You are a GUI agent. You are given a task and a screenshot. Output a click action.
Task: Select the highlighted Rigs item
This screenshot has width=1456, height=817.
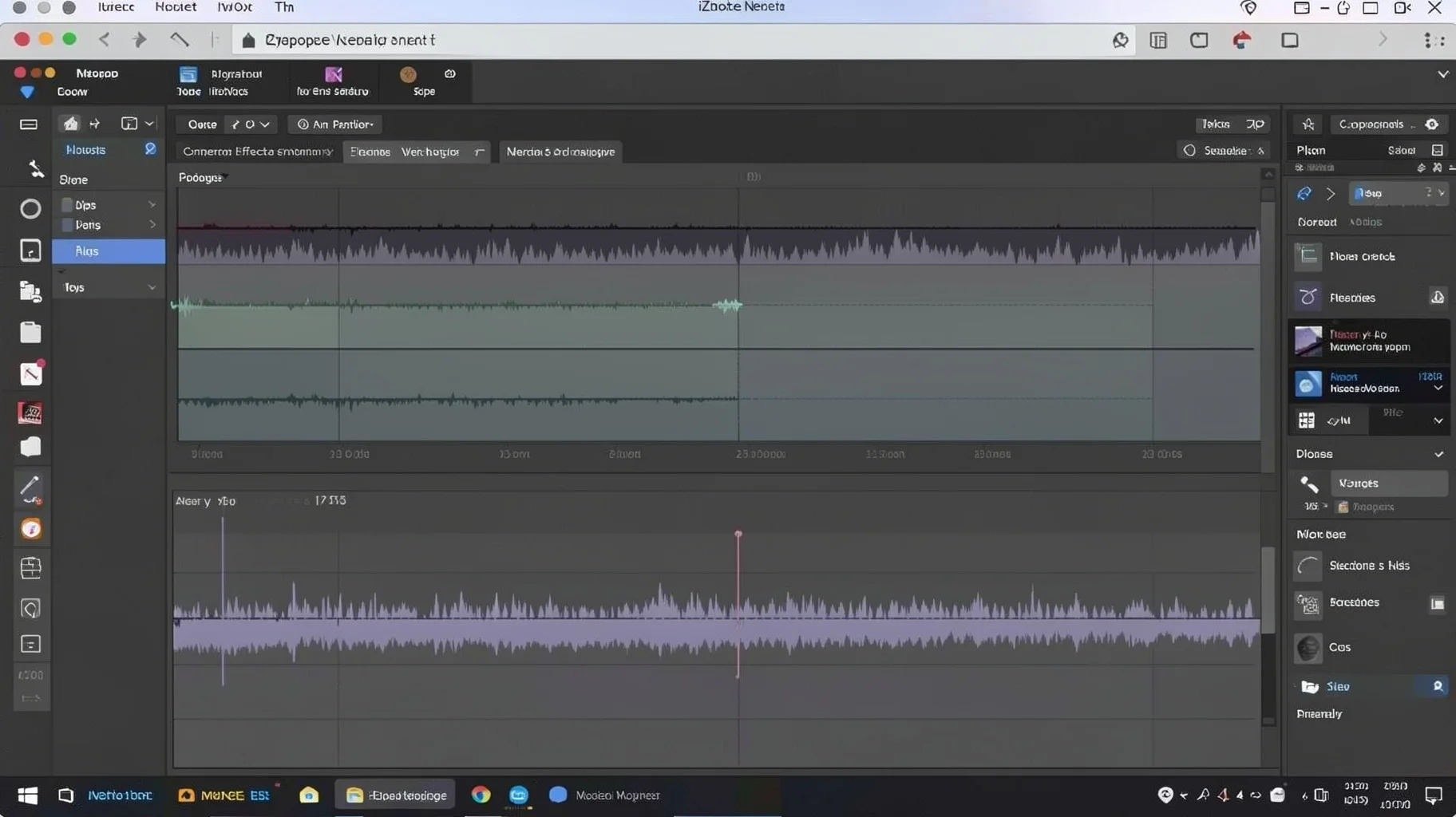(x=109, y=251)
